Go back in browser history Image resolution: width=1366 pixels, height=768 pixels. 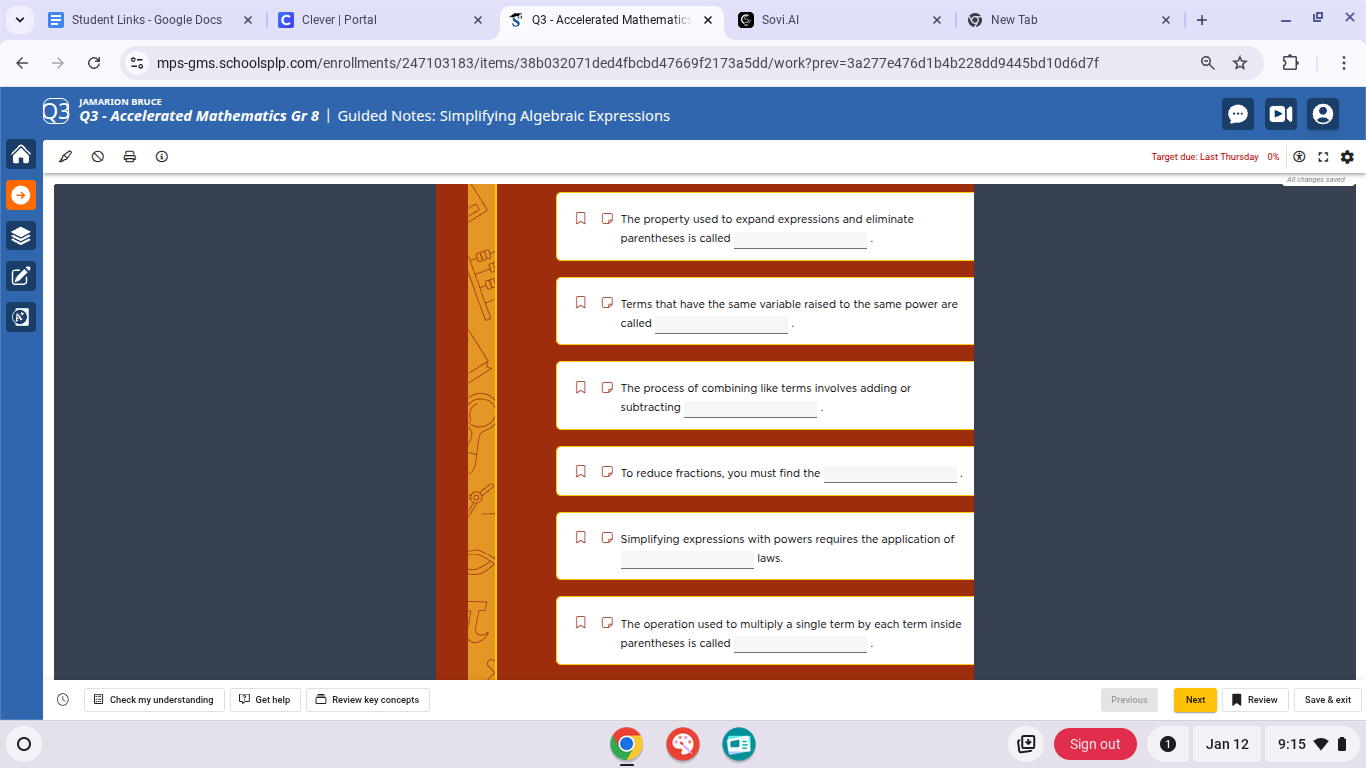22,63
